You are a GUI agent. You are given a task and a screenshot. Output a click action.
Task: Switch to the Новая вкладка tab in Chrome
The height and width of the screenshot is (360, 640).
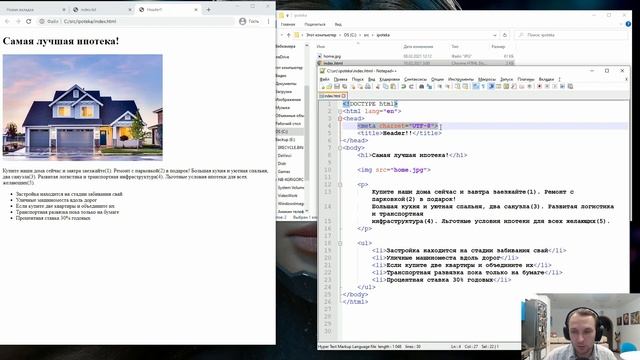[x=35, y=9]
